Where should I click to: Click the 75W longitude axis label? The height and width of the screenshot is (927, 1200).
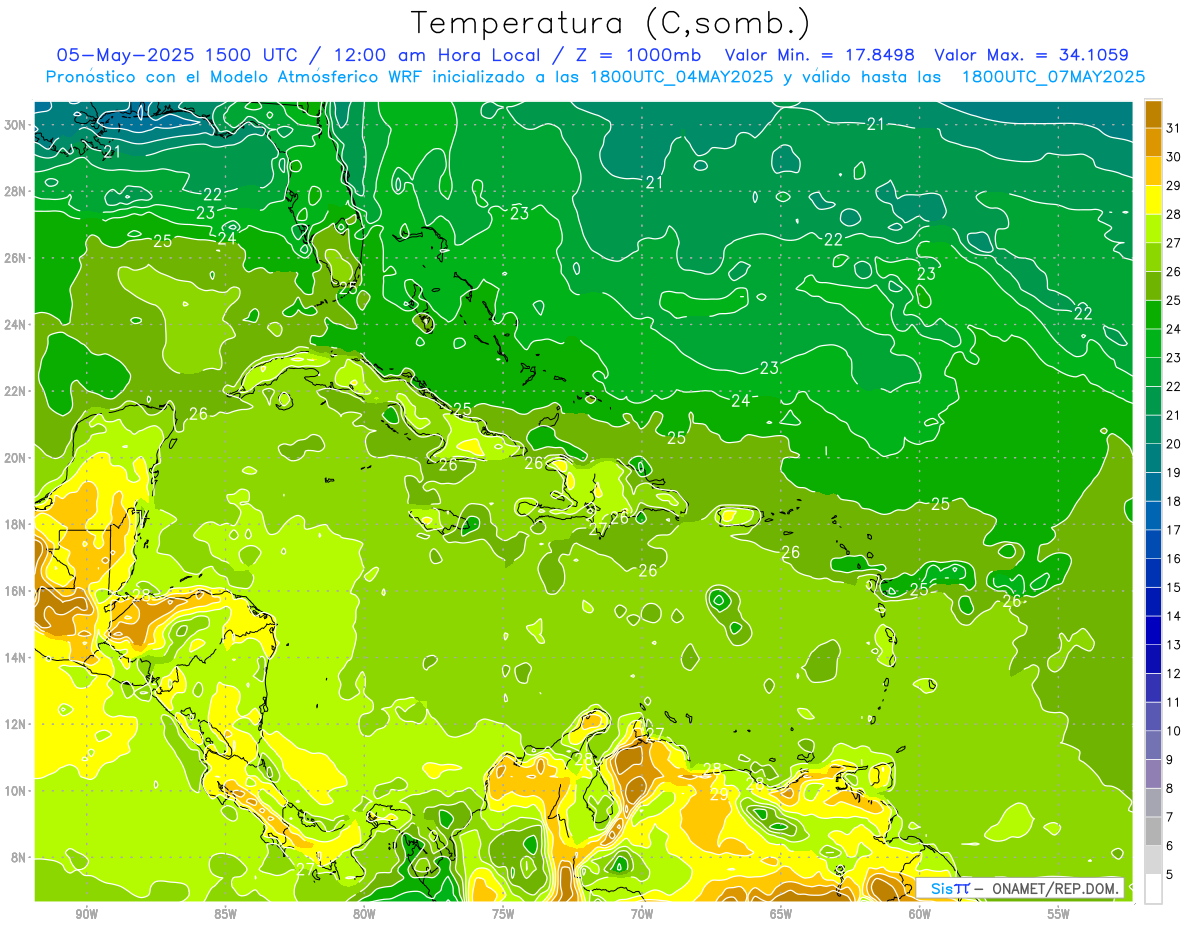(503, 914)
